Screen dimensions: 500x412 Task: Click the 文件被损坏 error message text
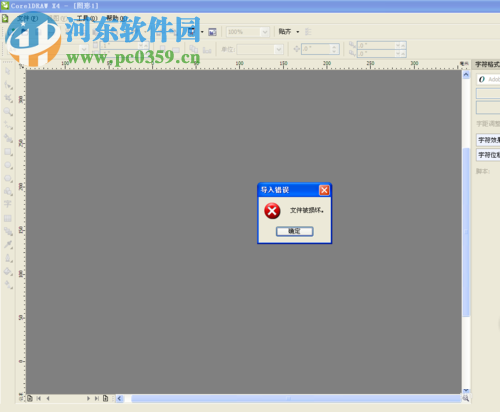pyautogui.click(x=307, y=210)
